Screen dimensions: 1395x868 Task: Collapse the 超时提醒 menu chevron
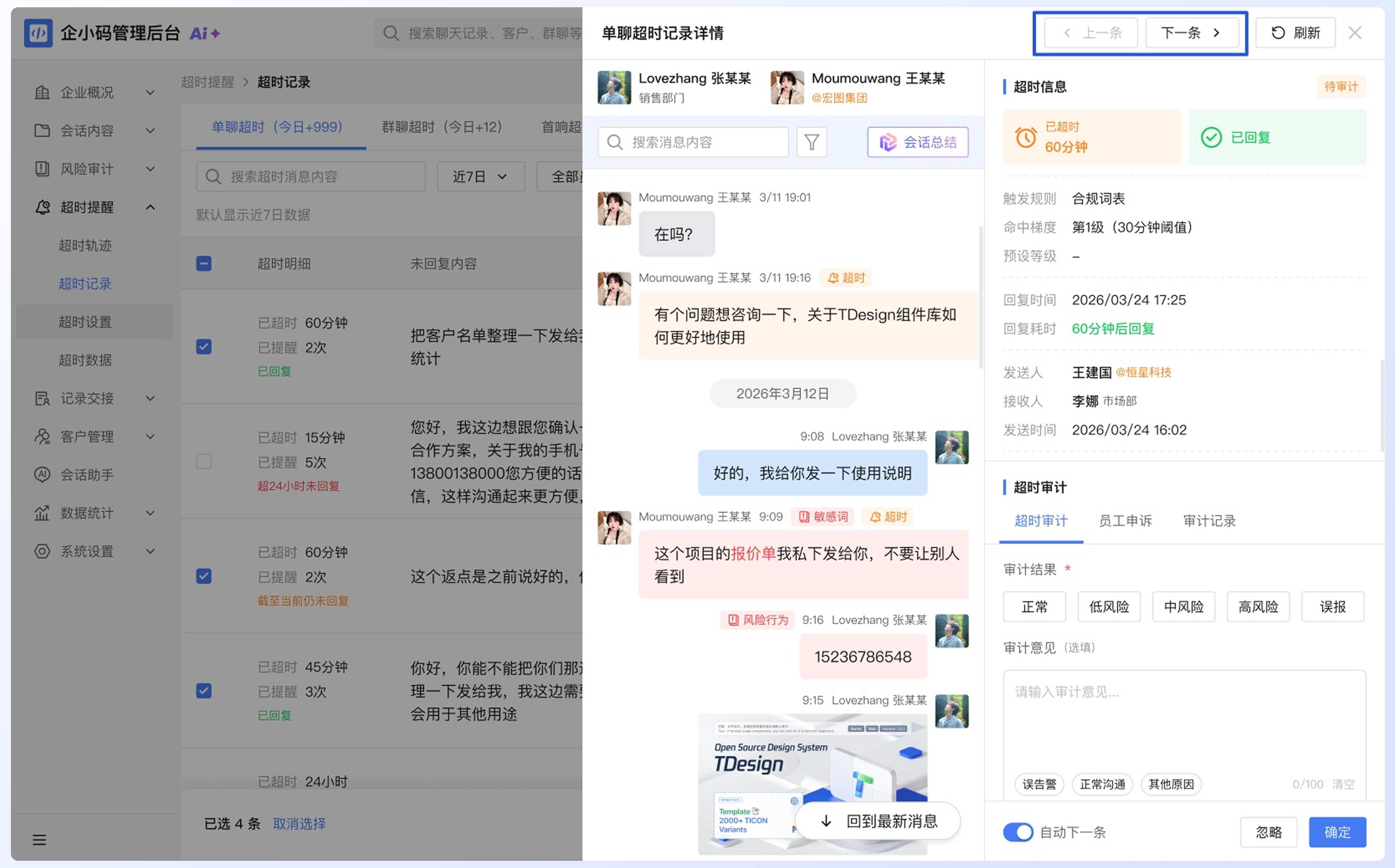(150, 207)
